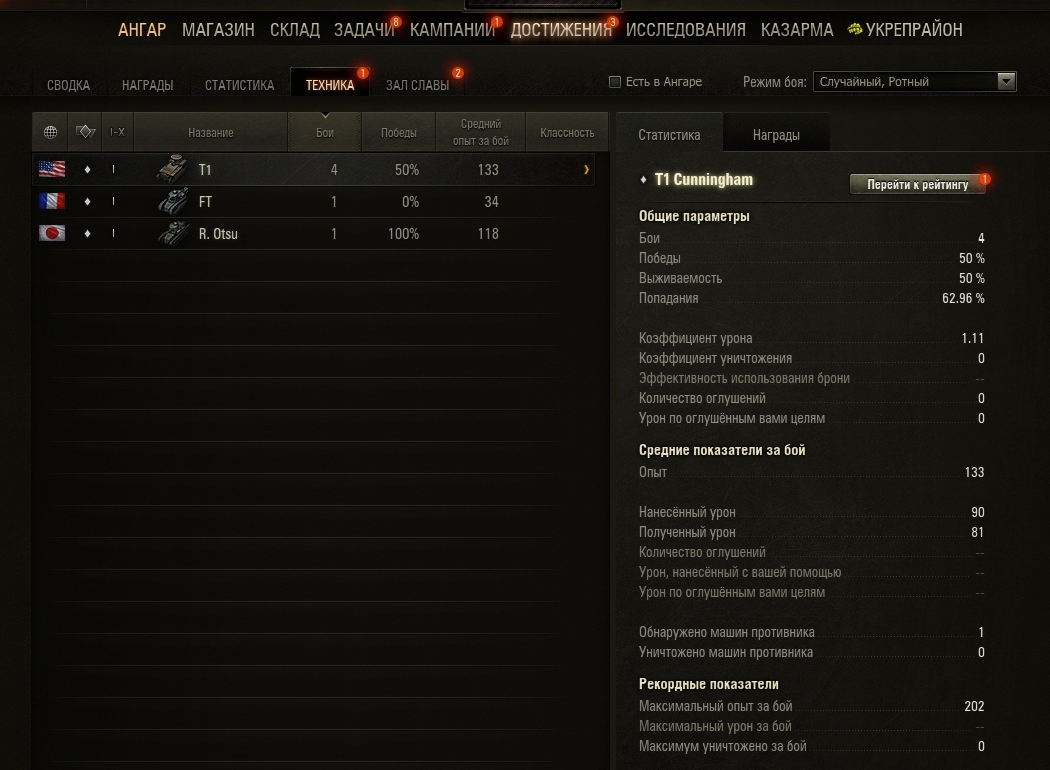
Task: Switch to the Награды panel tab
Action: (x=776, y=135)
